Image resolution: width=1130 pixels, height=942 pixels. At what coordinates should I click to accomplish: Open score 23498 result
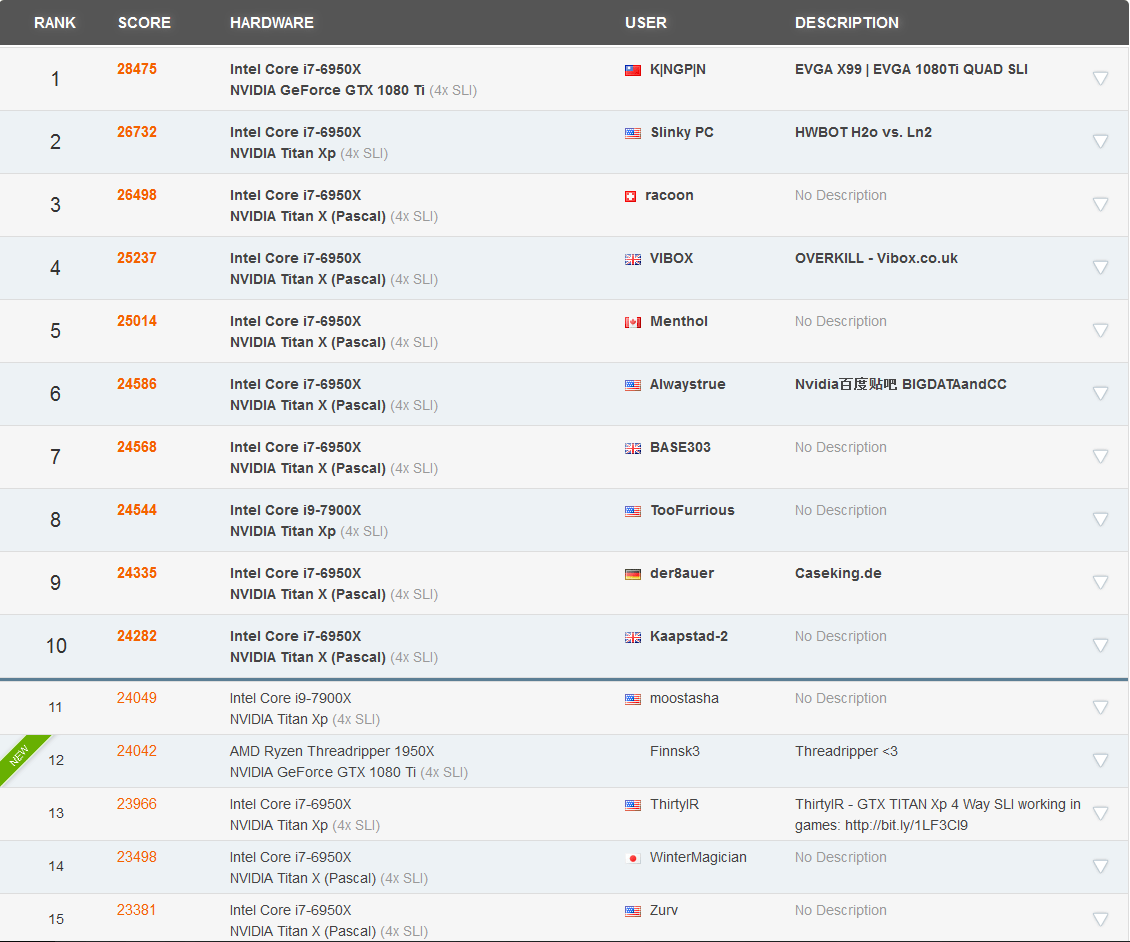(x=137, y=857)
